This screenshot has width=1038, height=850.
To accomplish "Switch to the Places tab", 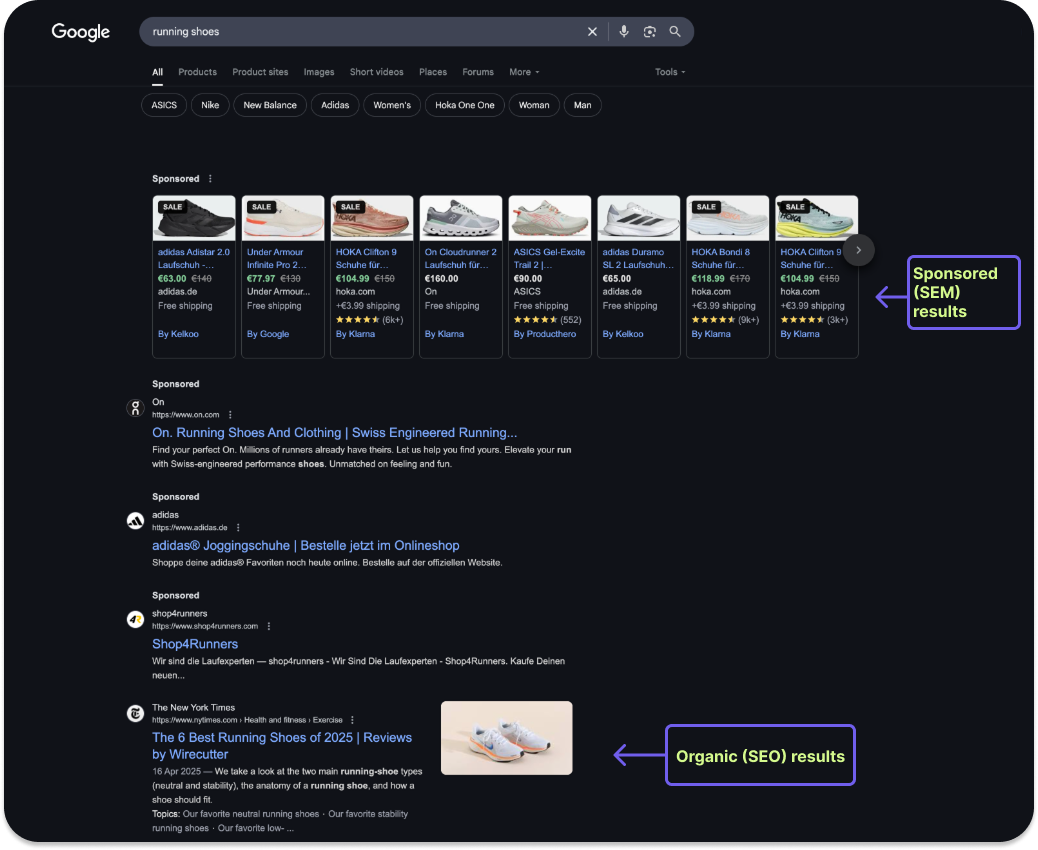I will coord(433,72).
